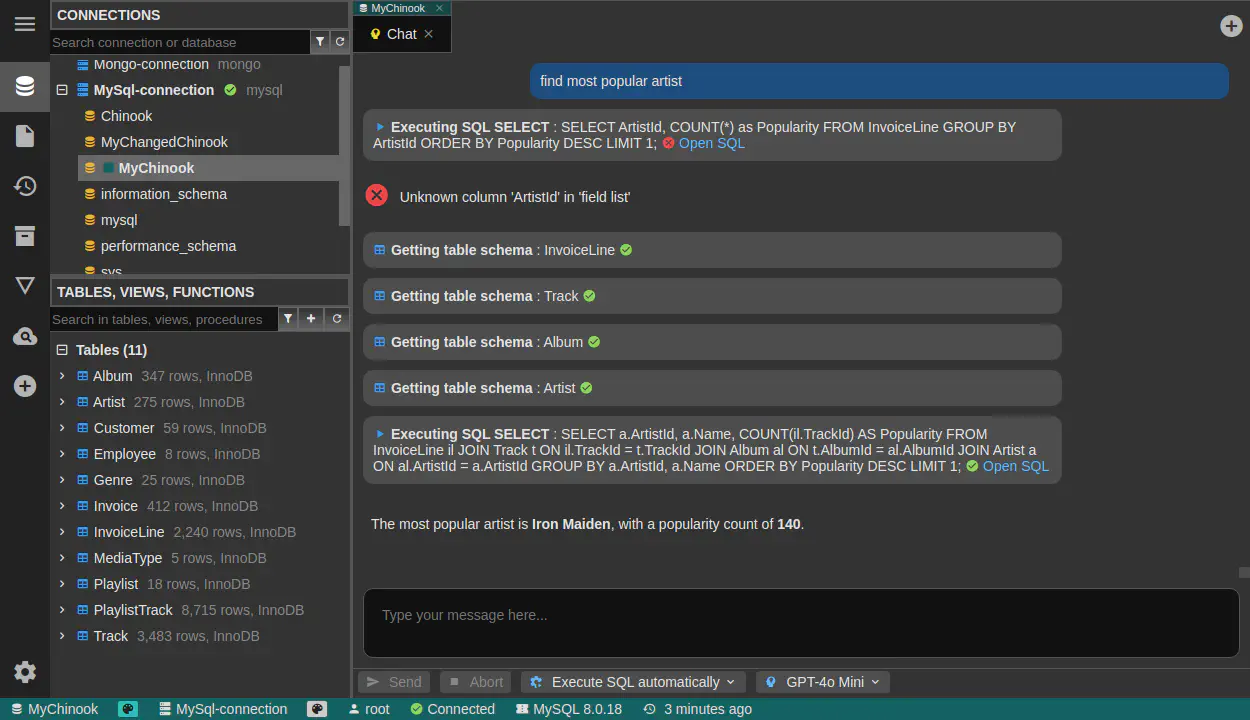Open the cloud account sidebar icon

[x=25, y=337]
